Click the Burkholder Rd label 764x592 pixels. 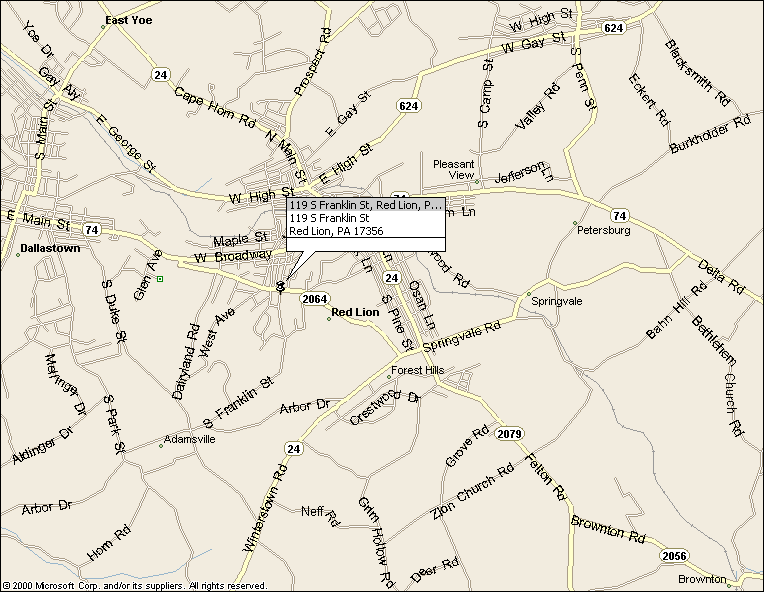[710, 134]
